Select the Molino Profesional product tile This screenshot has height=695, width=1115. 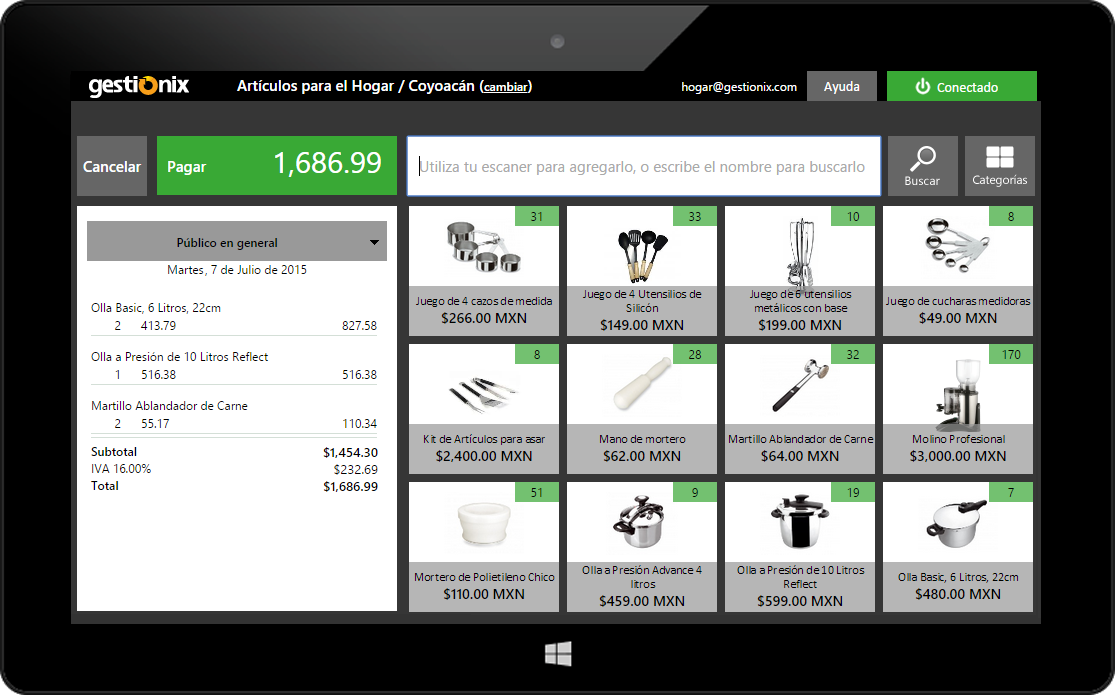[958, 408]
